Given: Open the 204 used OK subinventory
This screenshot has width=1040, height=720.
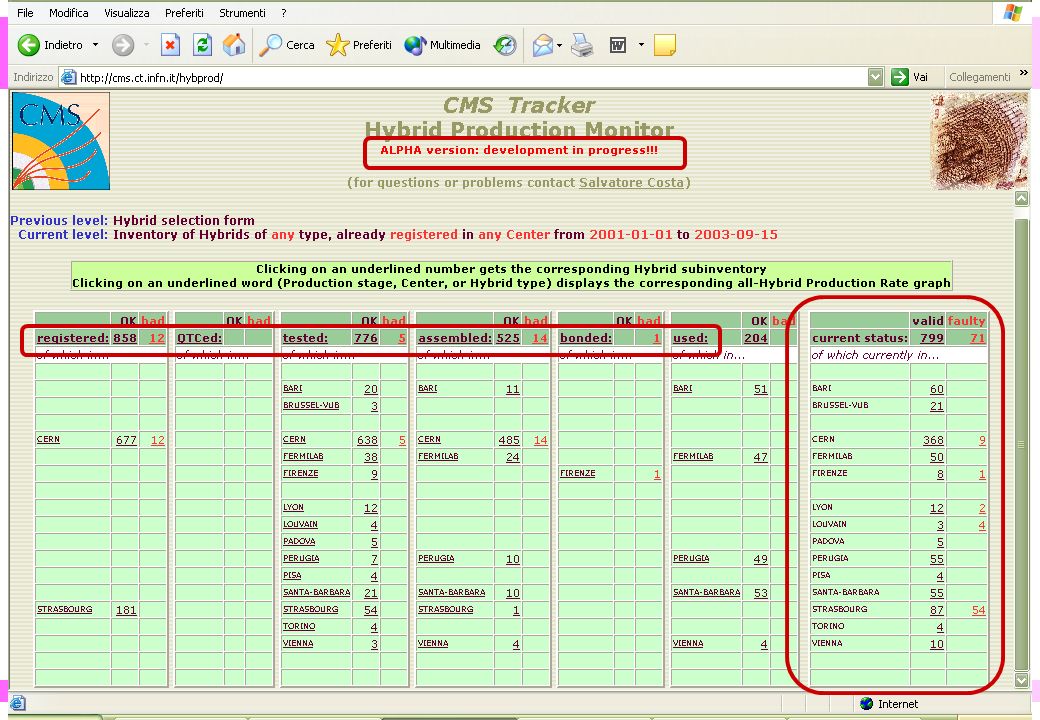Looking at the screenshot, I should (755, 337).
